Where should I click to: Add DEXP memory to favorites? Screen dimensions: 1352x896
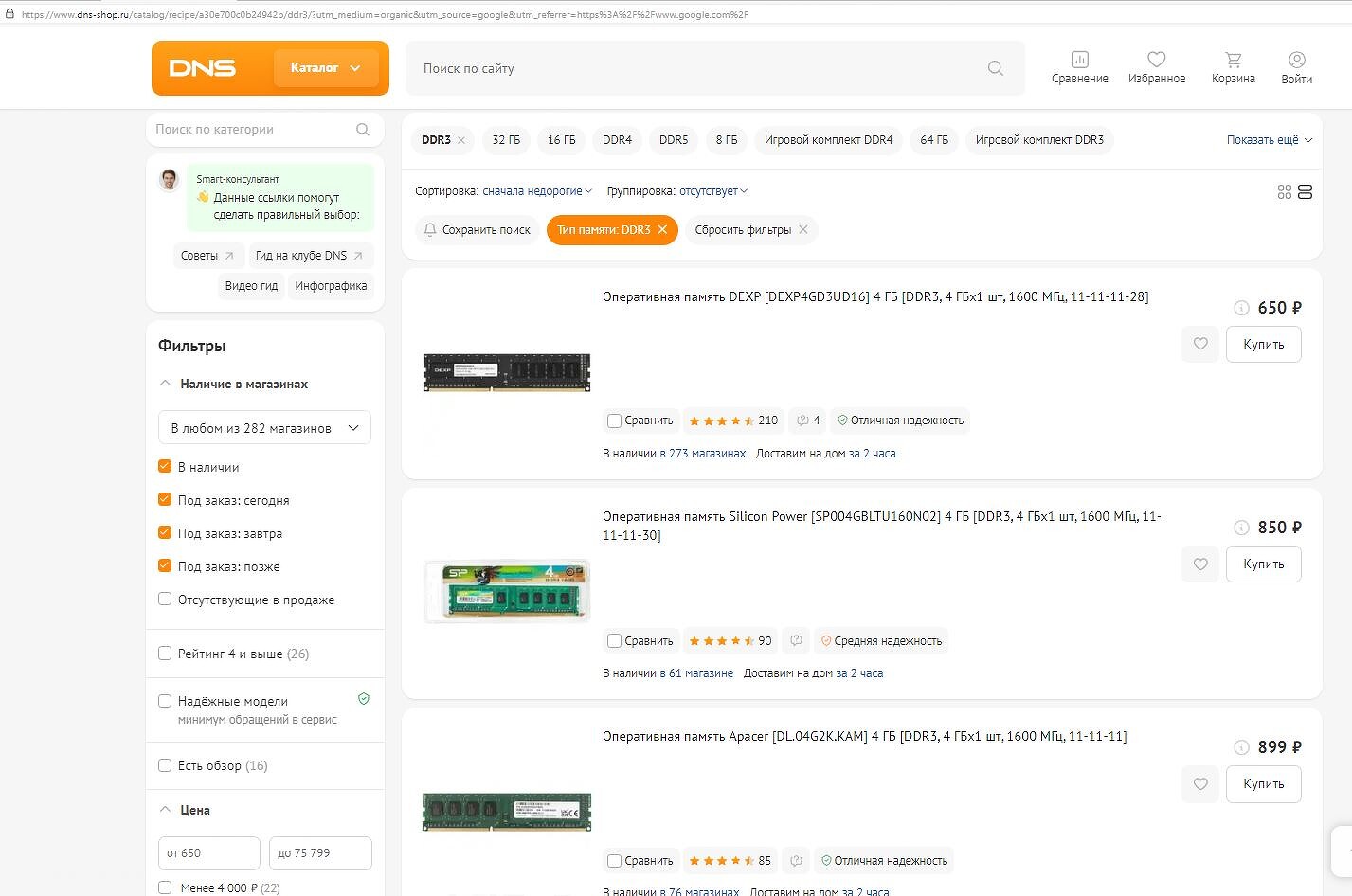tap(1200, 344)
